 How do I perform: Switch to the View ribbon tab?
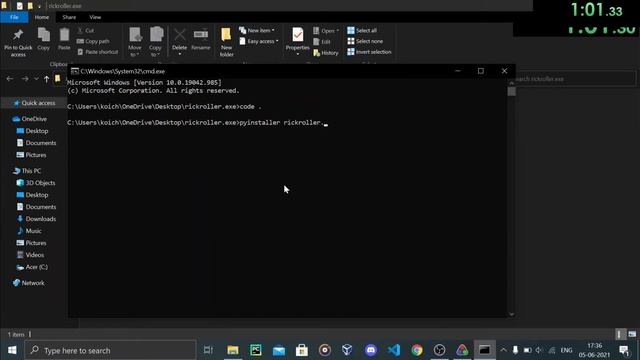click(x=95, y=17)
